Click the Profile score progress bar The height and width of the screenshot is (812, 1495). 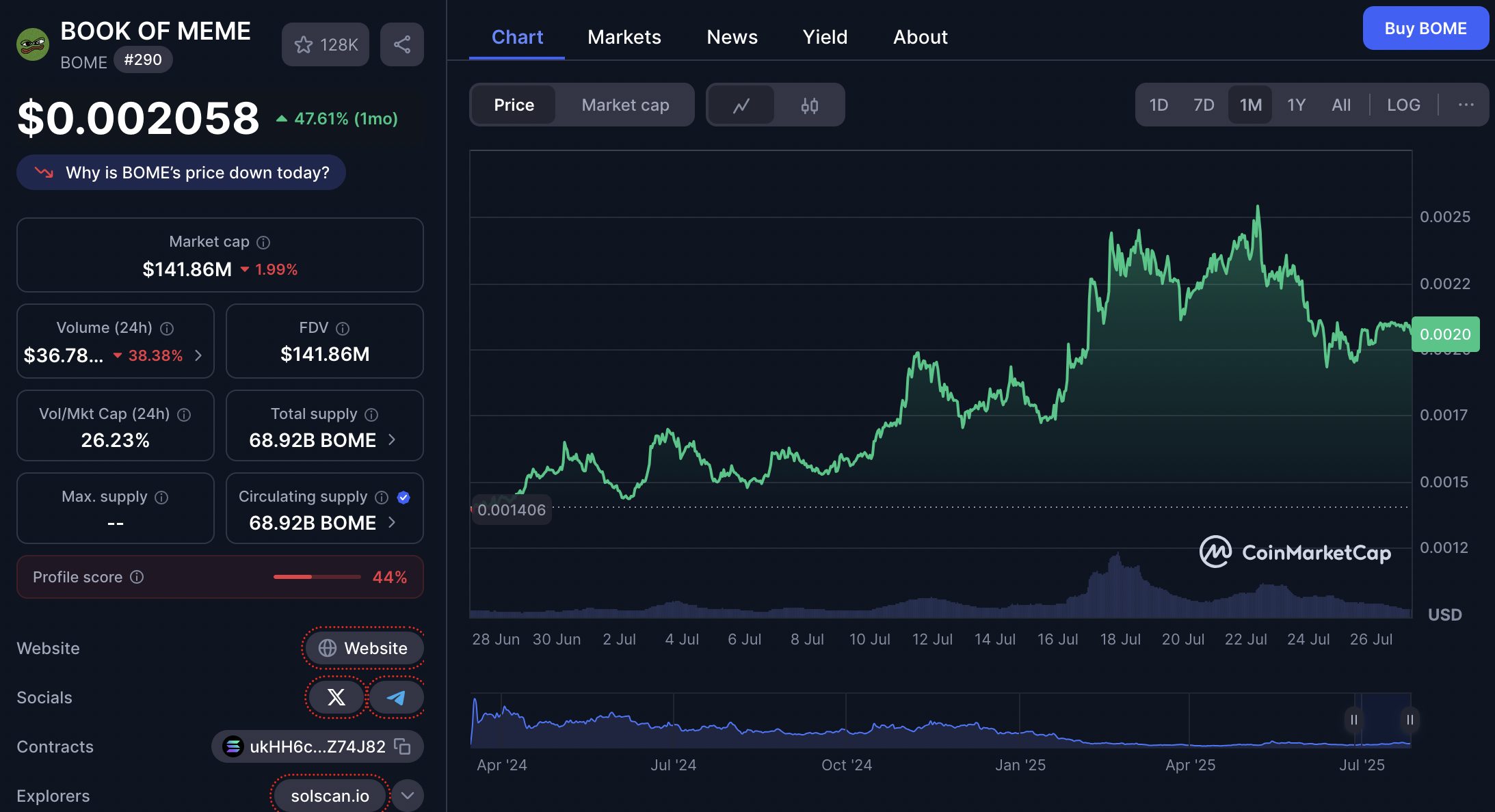(x=317, y=577)
